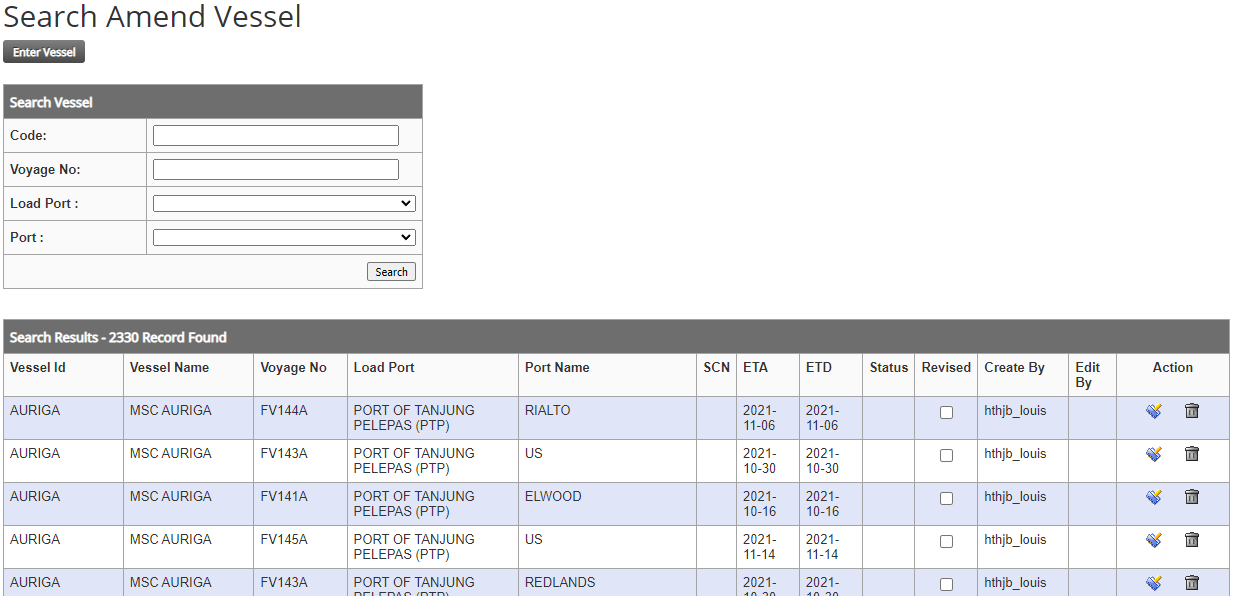This screenshot has height=596, width=1234.
Task: Focus the Voyage No text box
Action: tap(275, 170)
